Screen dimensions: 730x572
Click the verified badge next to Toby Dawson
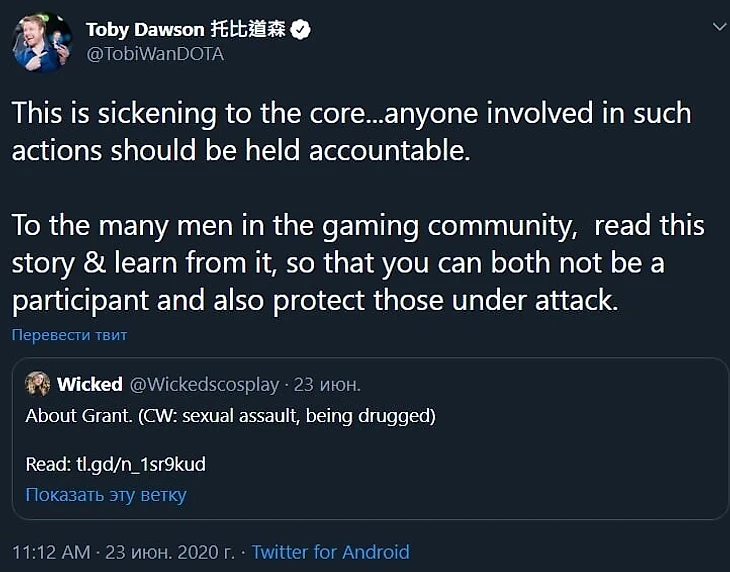coord(300,30)
